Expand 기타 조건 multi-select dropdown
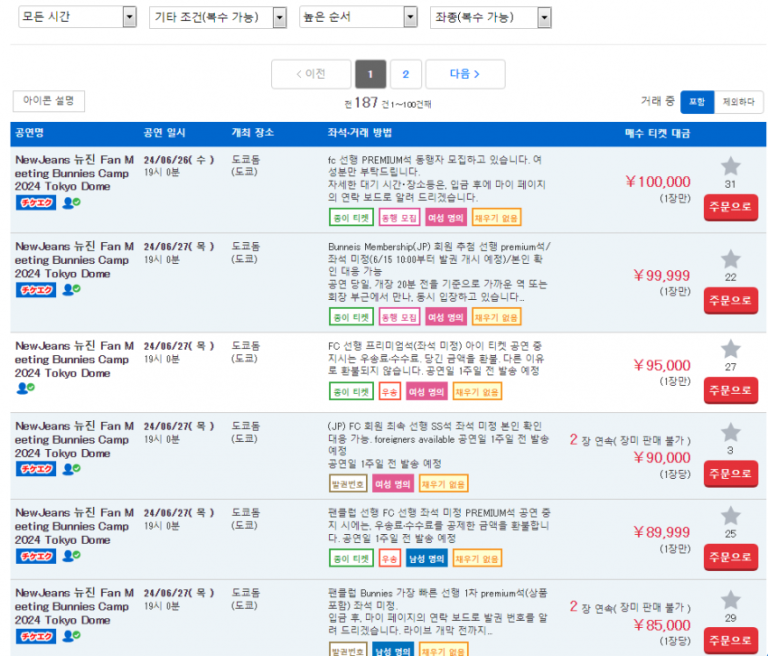 217,18
